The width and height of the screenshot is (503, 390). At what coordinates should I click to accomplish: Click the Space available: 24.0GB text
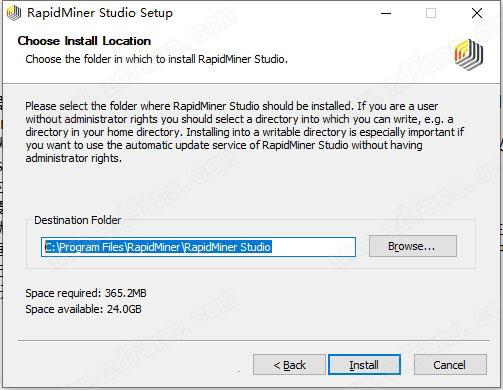(x=83, y=309)
